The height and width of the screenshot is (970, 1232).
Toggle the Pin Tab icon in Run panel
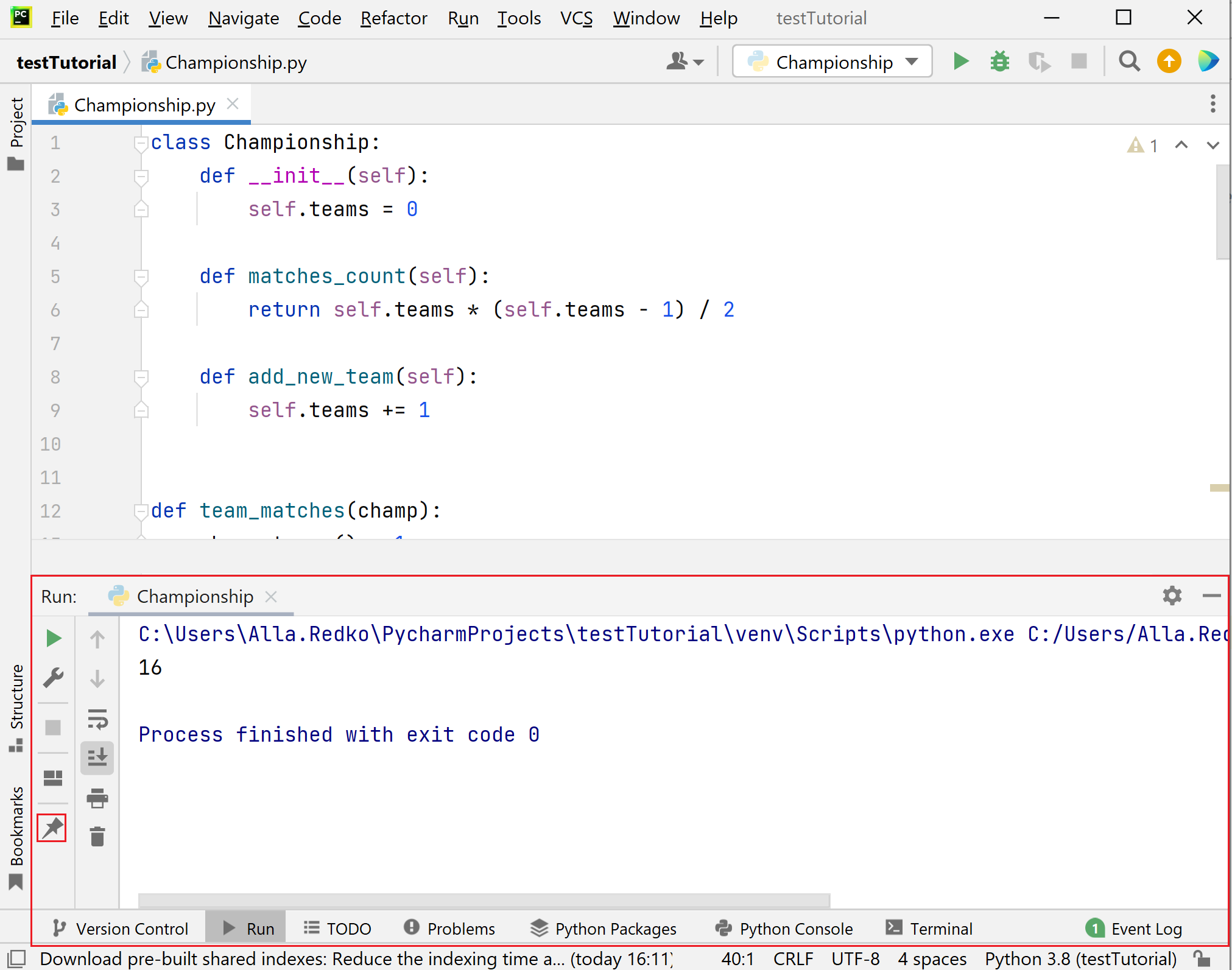(52, 828)
